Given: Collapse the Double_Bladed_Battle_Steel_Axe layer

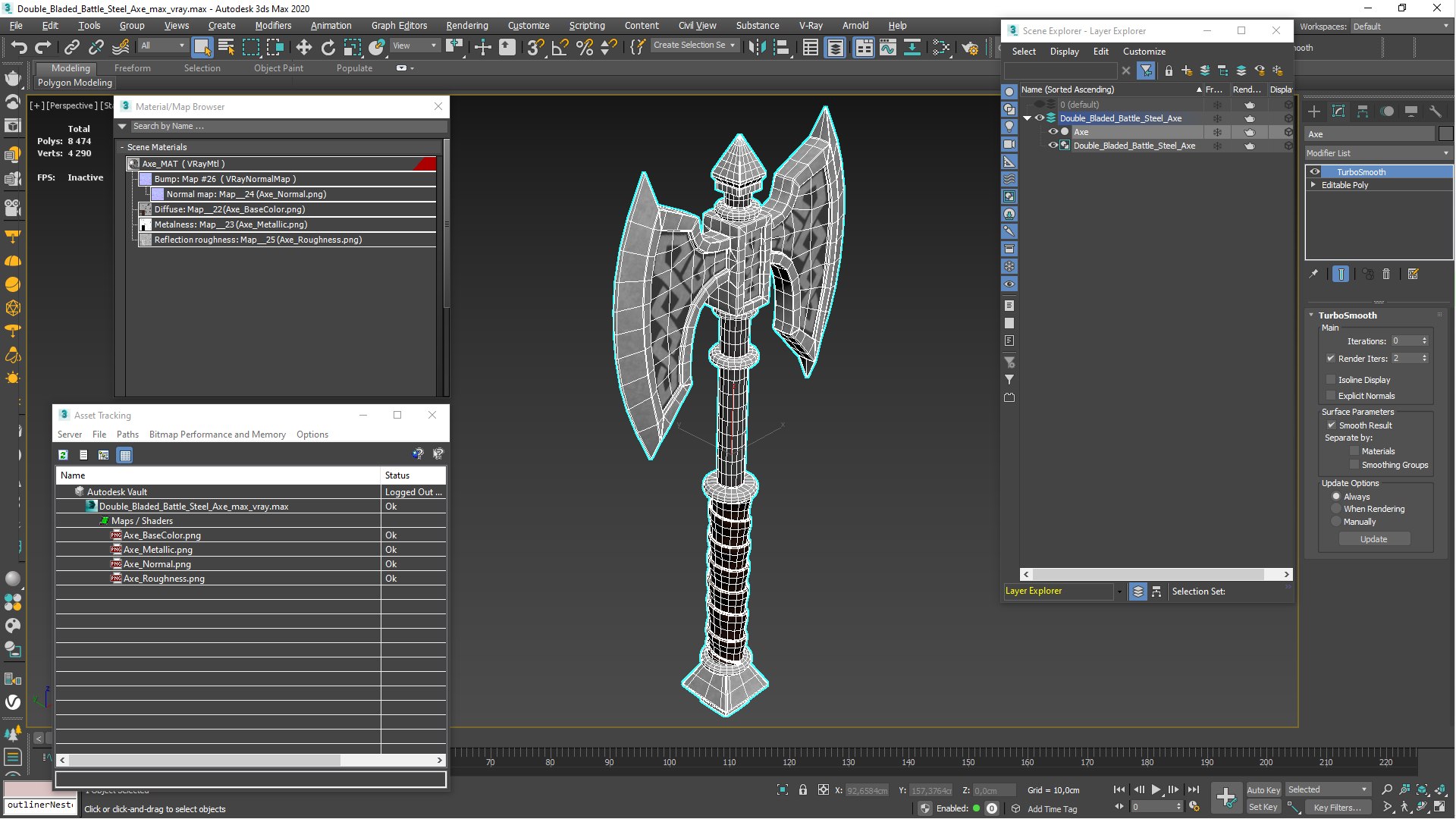Looking at the screenshot, I should (1028, 118).
